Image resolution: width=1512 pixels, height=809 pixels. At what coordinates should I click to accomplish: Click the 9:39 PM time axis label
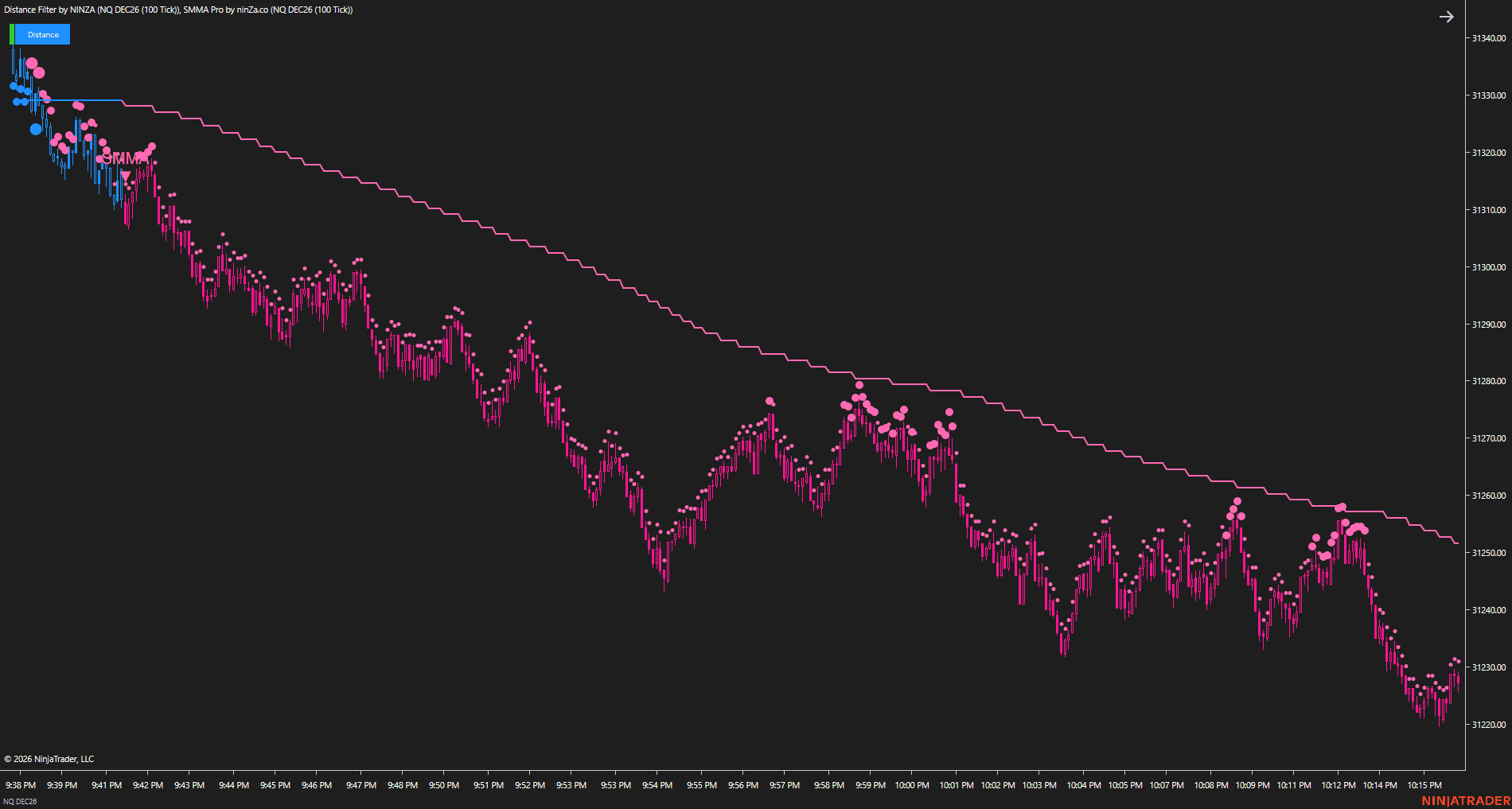pos(62,785)
